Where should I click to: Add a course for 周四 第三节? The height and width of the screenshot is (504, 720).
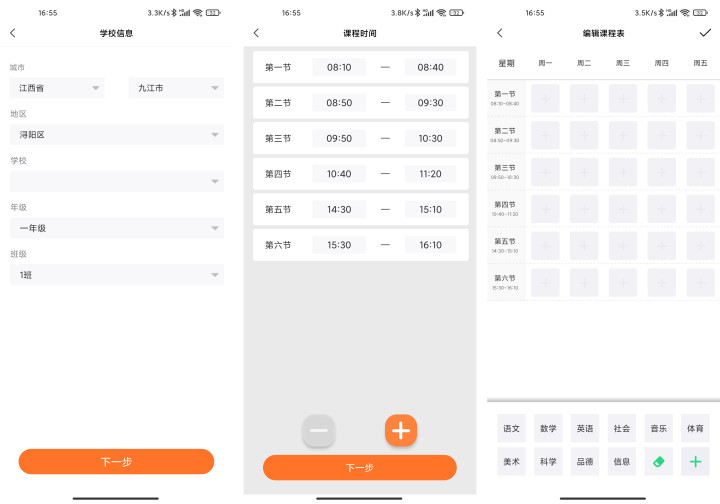click(662, 172)
